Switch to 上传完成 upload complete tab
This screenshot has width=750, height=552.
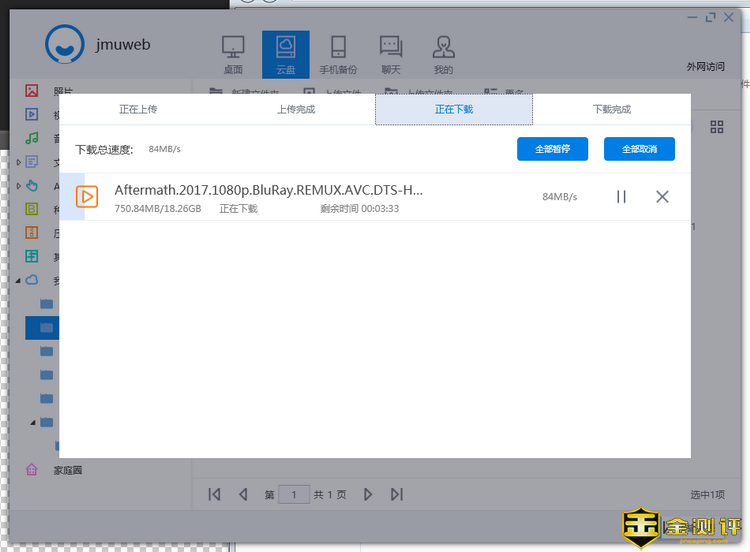pyautogui.click(x=296, y=109)
